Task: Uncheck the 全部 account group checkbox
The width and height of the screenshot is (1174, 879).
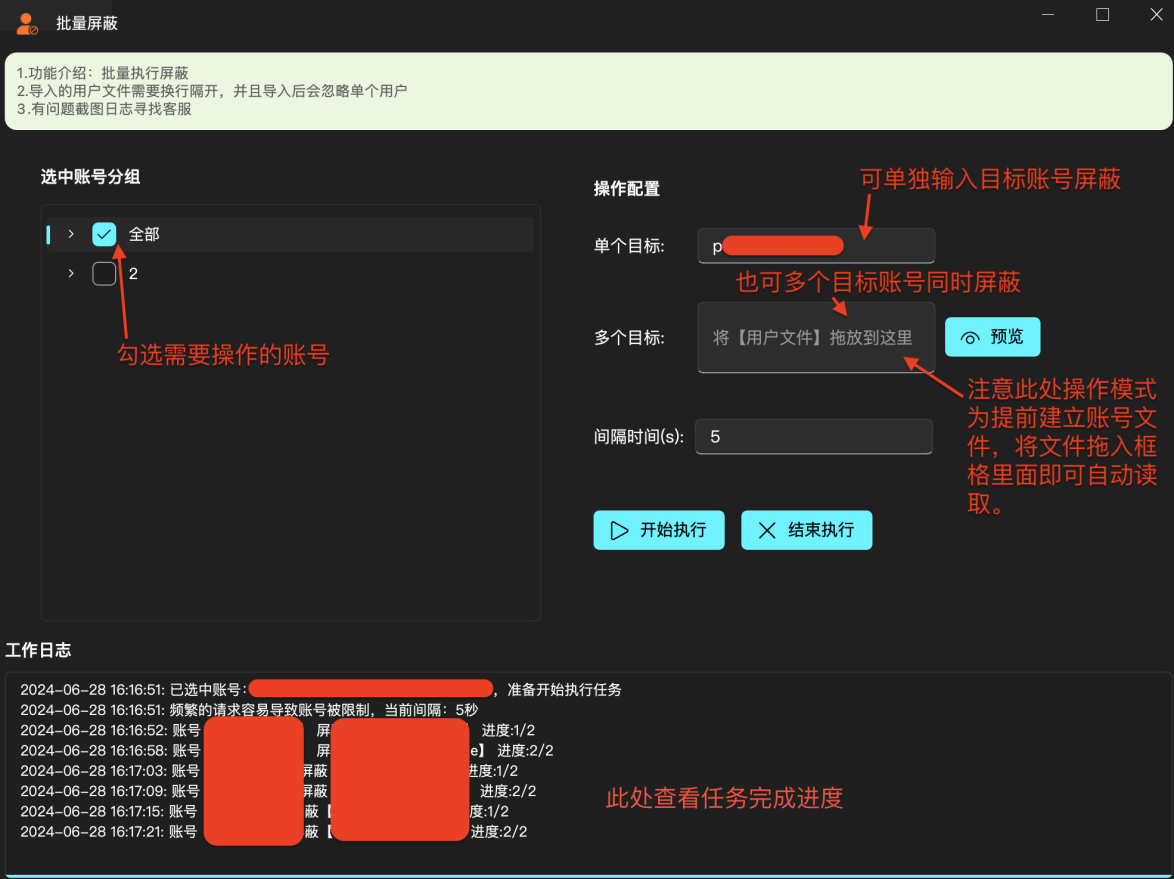Action: (x=104, y=234)
